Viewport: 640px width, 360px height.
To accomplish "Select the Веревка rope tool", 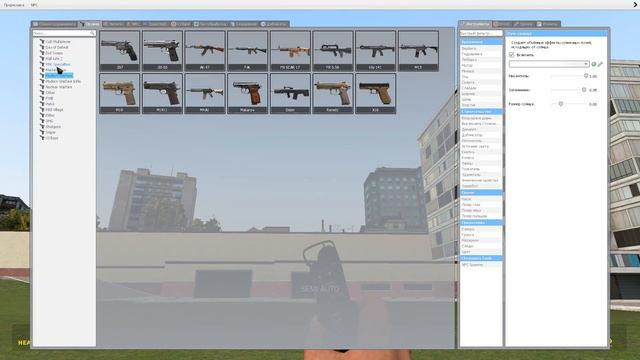I will (x=481, y=48).
